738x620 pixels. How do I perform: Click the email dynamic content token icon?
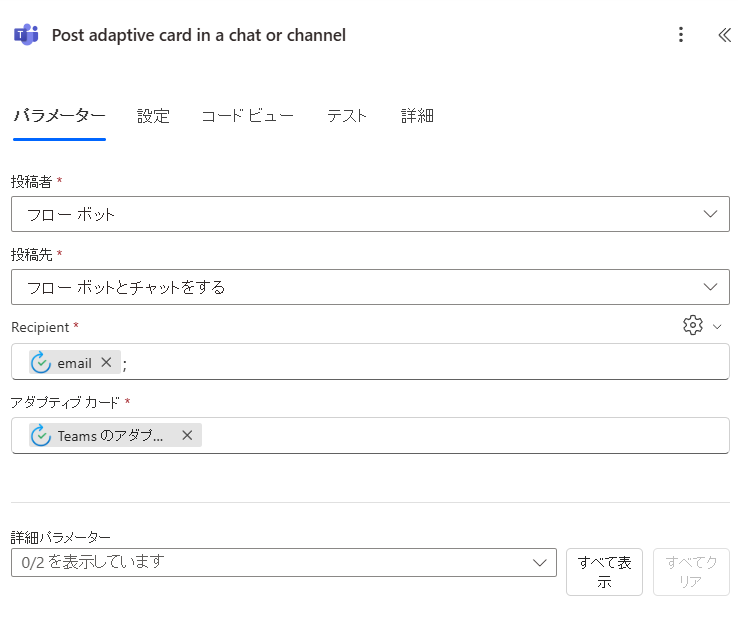41,362
